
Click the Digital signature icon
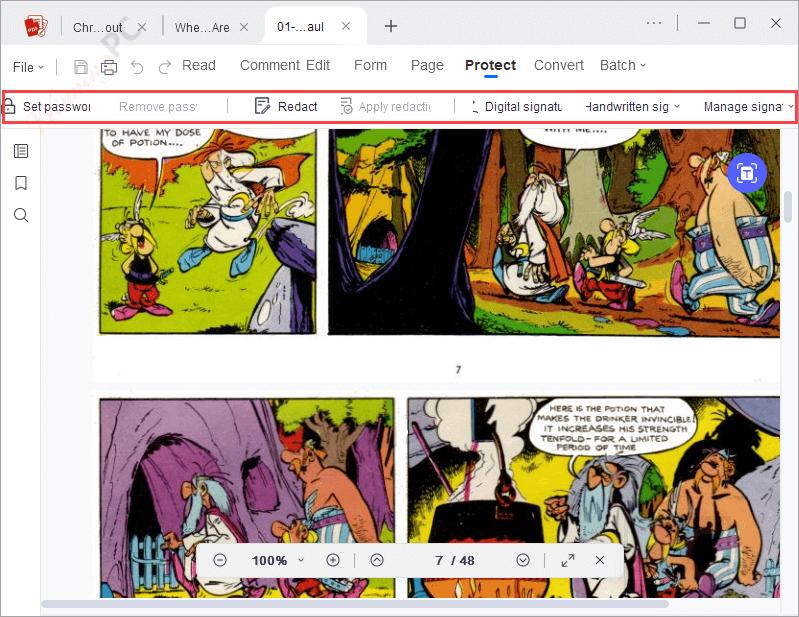coord(474,106)
